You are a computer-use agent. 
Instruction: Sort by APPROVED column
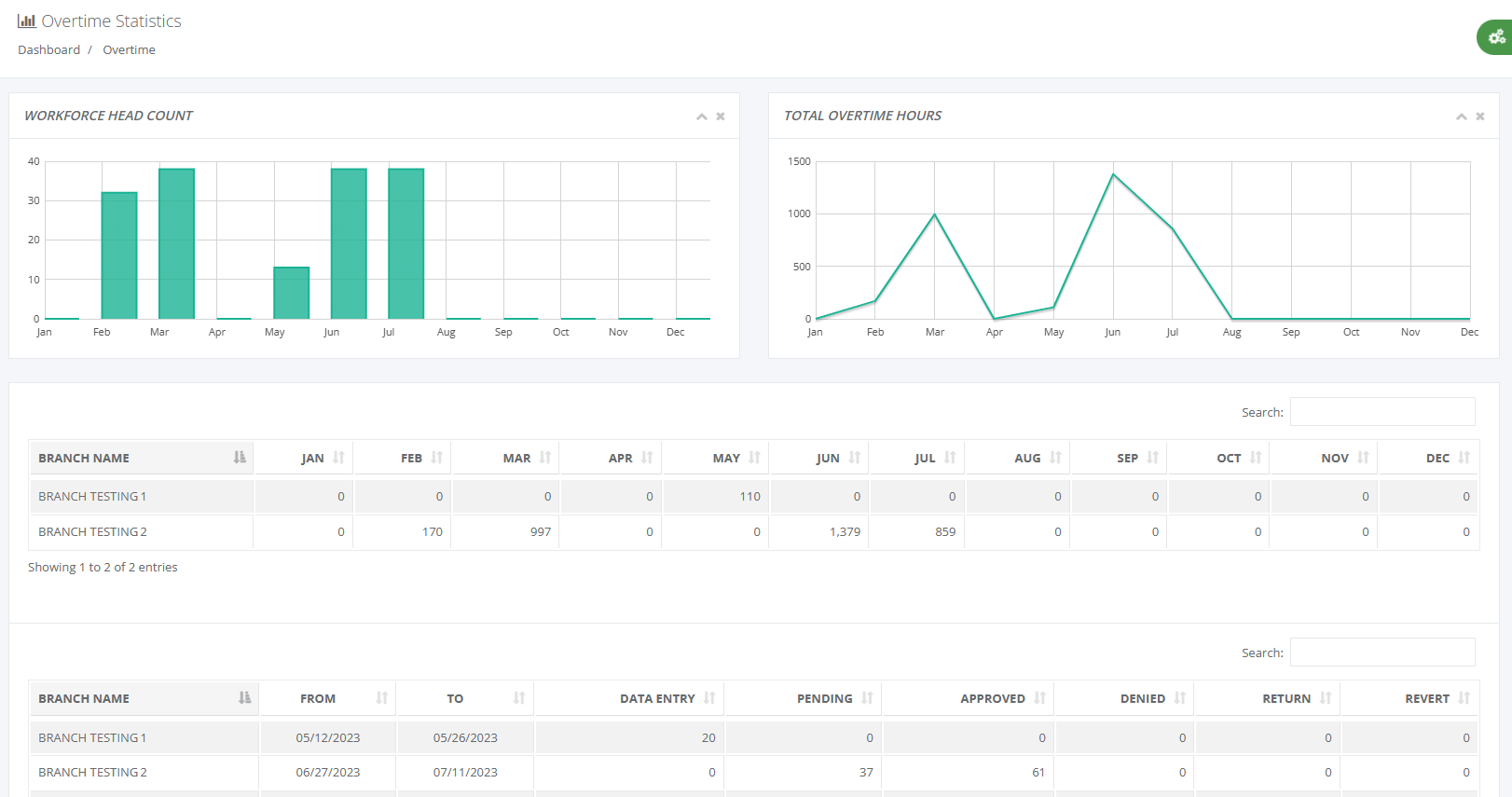point(969,698)
